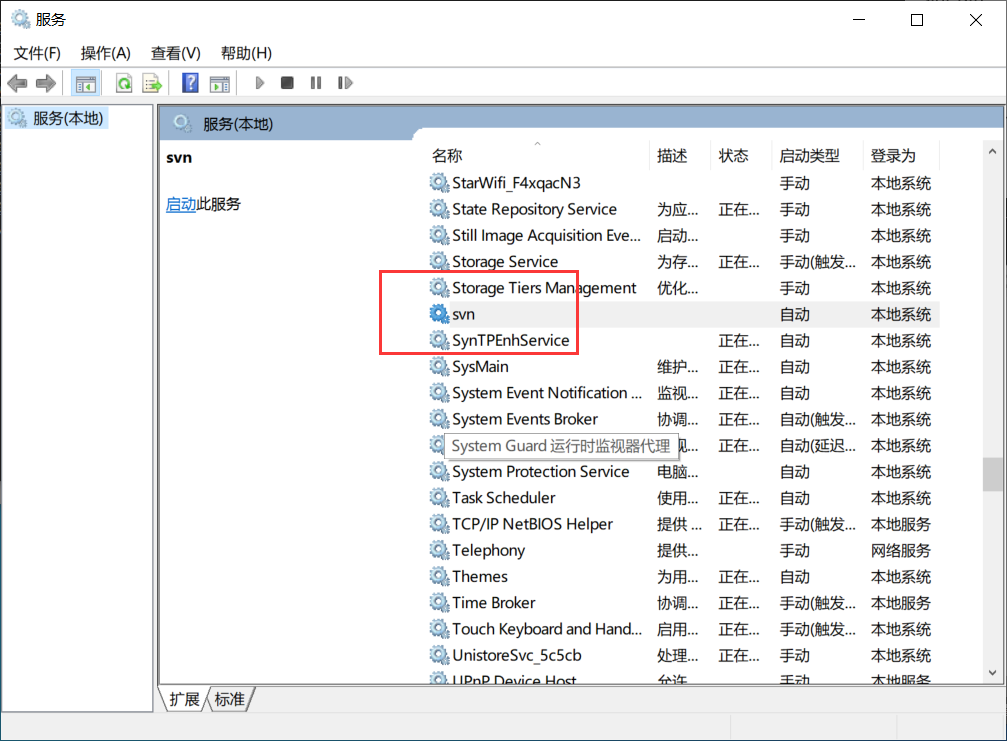Minimize the 服务 window

(x=859, y=20)
